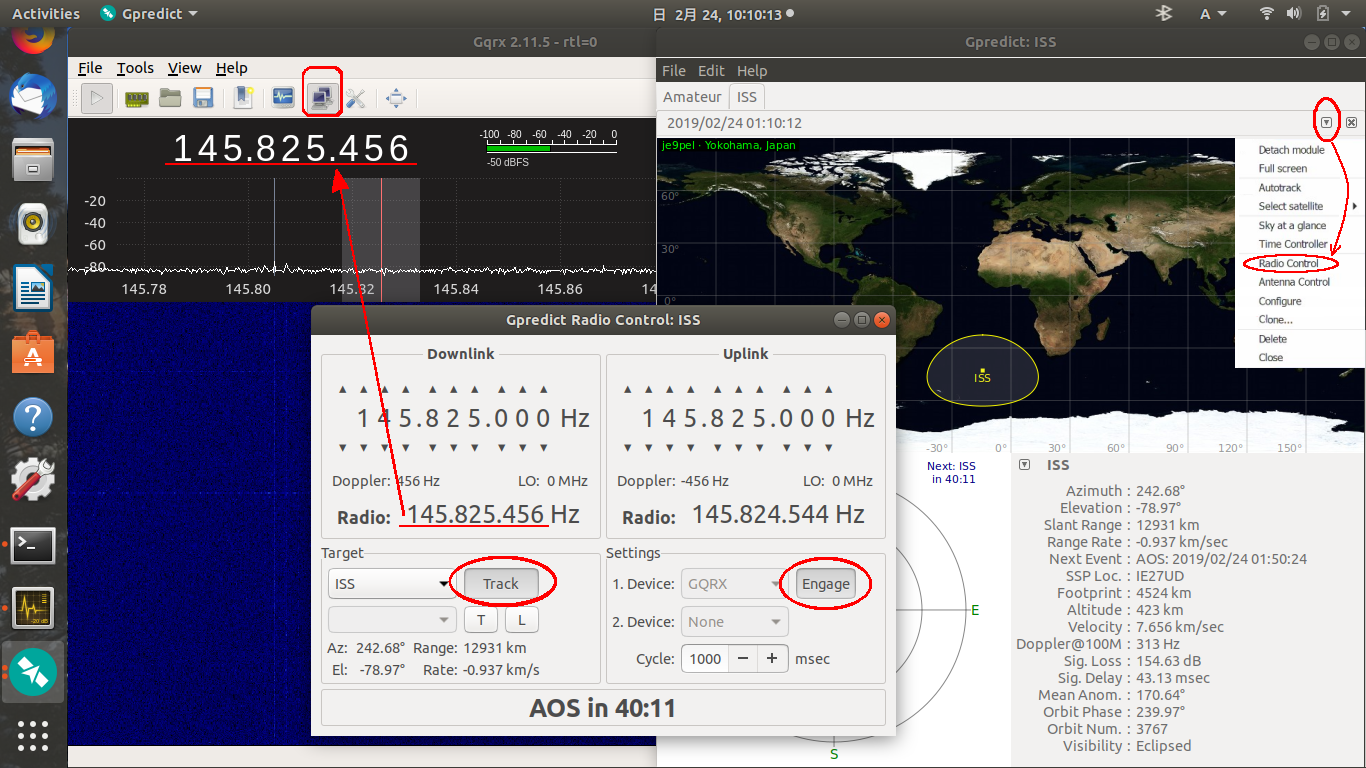
Task: Open Sky at a glance entry
Action: (1292, 226)
